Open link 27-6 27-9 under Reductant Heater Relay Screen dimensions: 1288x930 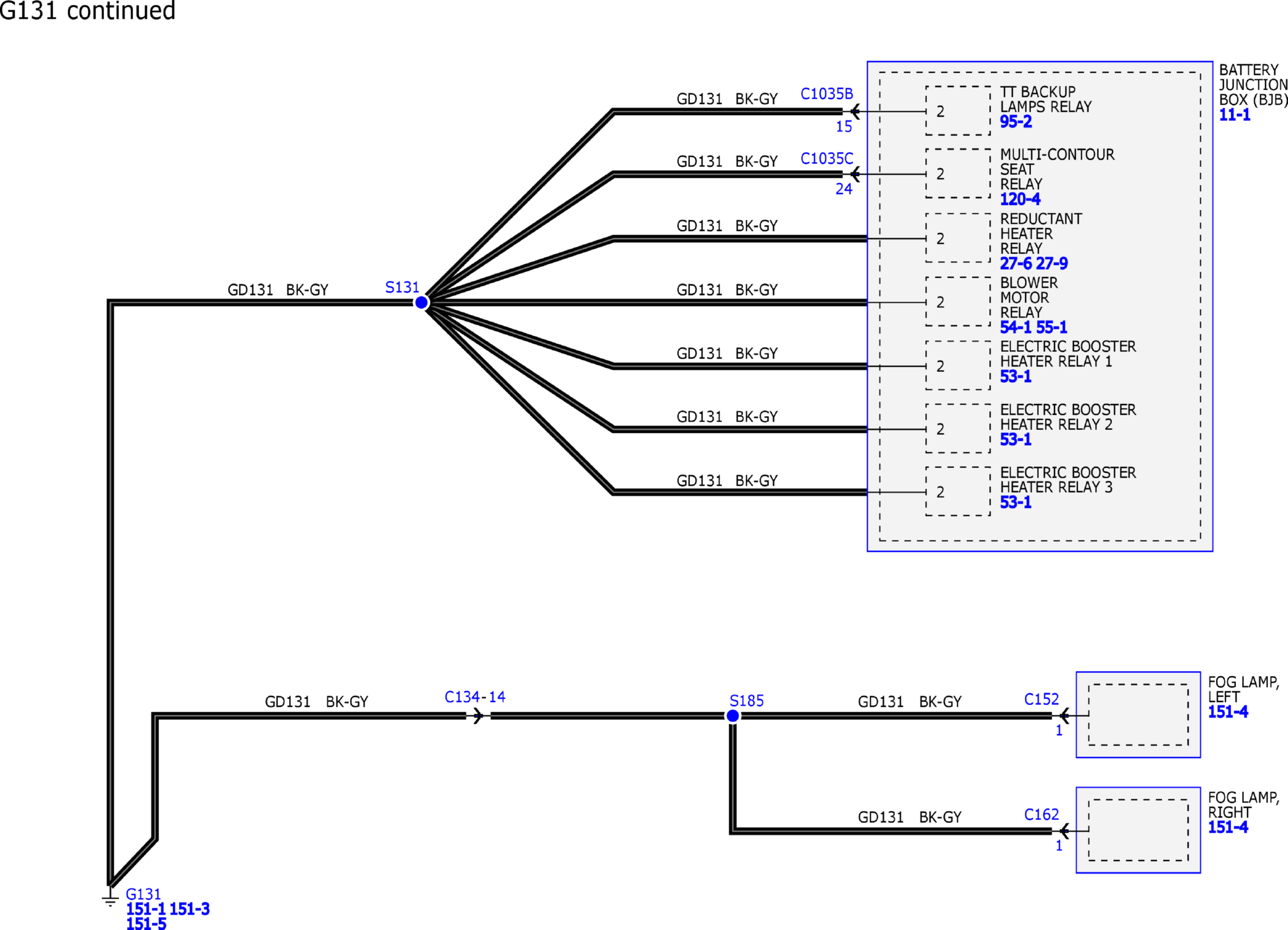point(1033,264)
